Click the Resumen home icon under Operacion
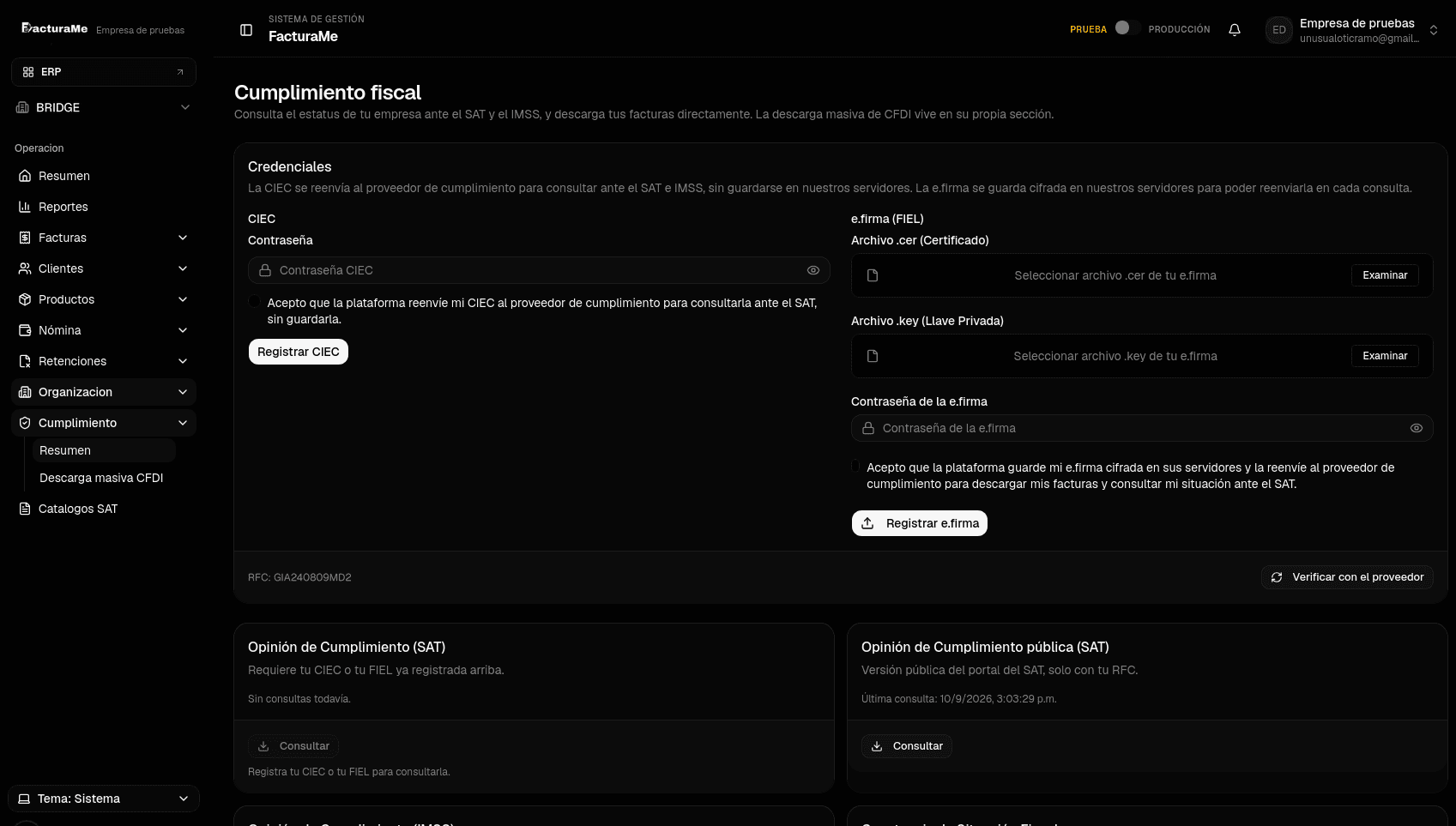The width and height of the screenshot is (1456, 826). pyautogui.click(x=25, y=176)
